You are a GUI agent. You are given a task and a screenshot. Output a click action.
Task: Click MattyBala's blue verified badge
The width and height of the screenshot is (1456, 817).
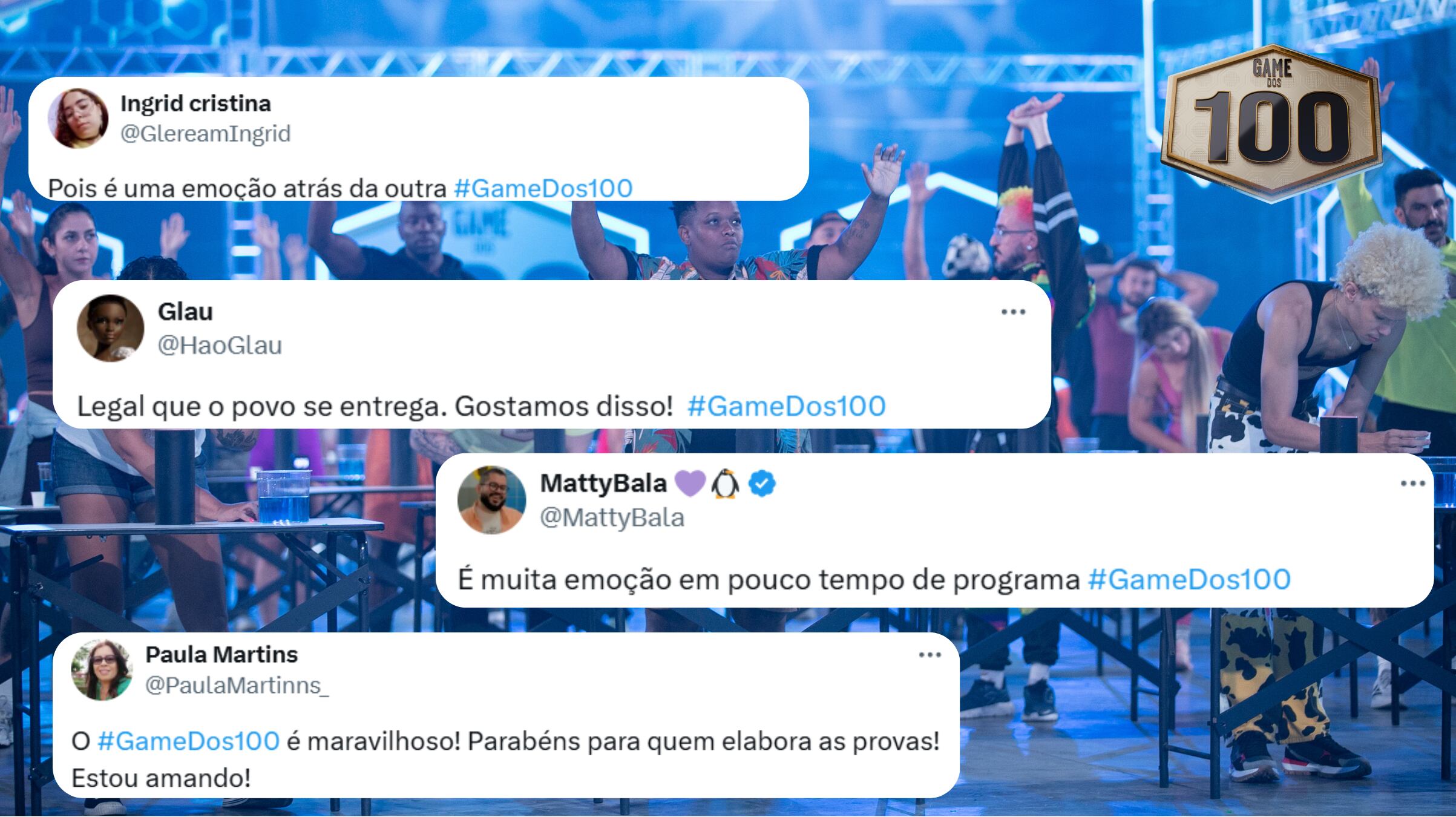[763, 484]
